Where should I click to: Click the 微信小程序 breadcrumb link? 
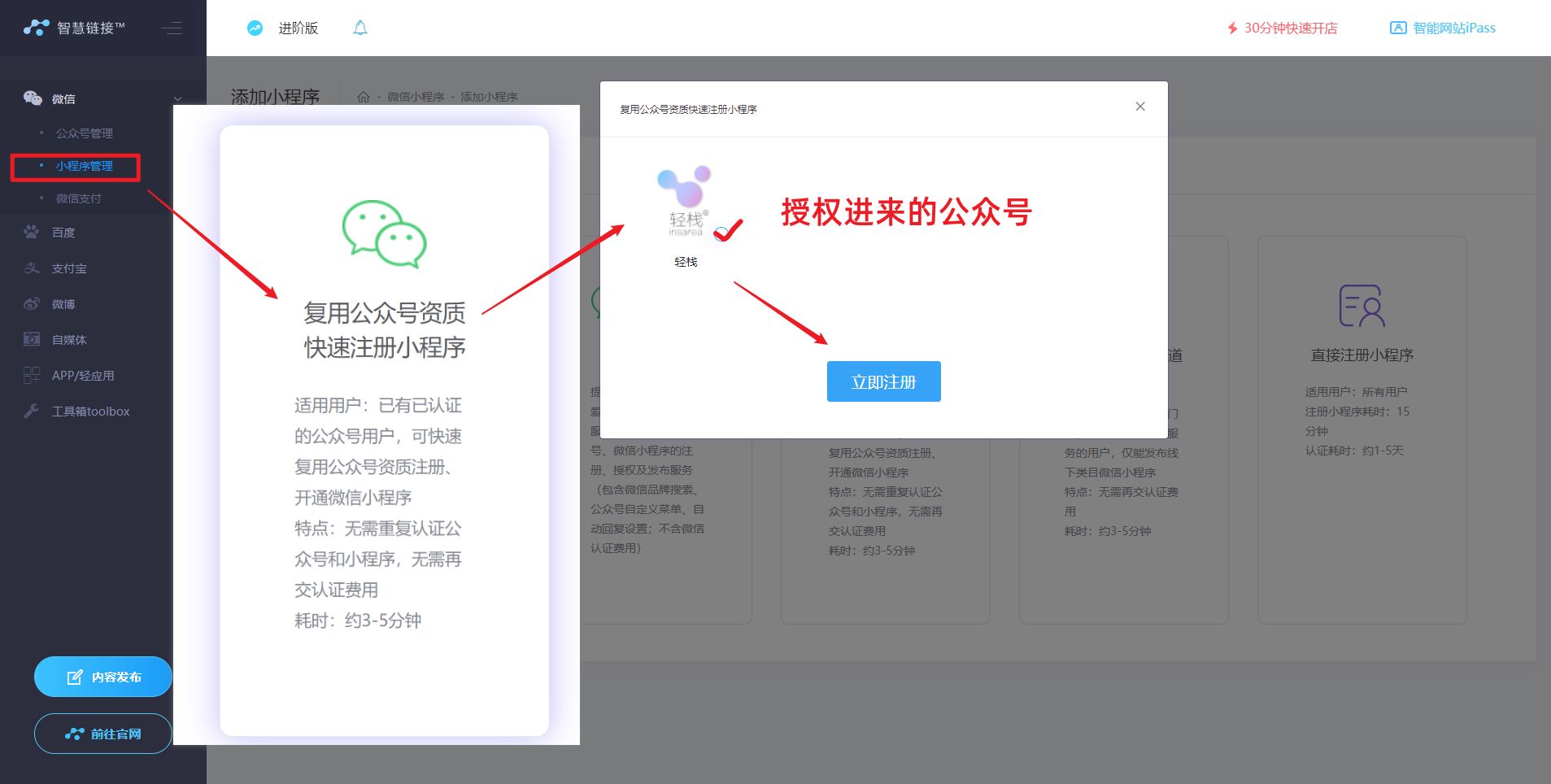click(416, 97)
